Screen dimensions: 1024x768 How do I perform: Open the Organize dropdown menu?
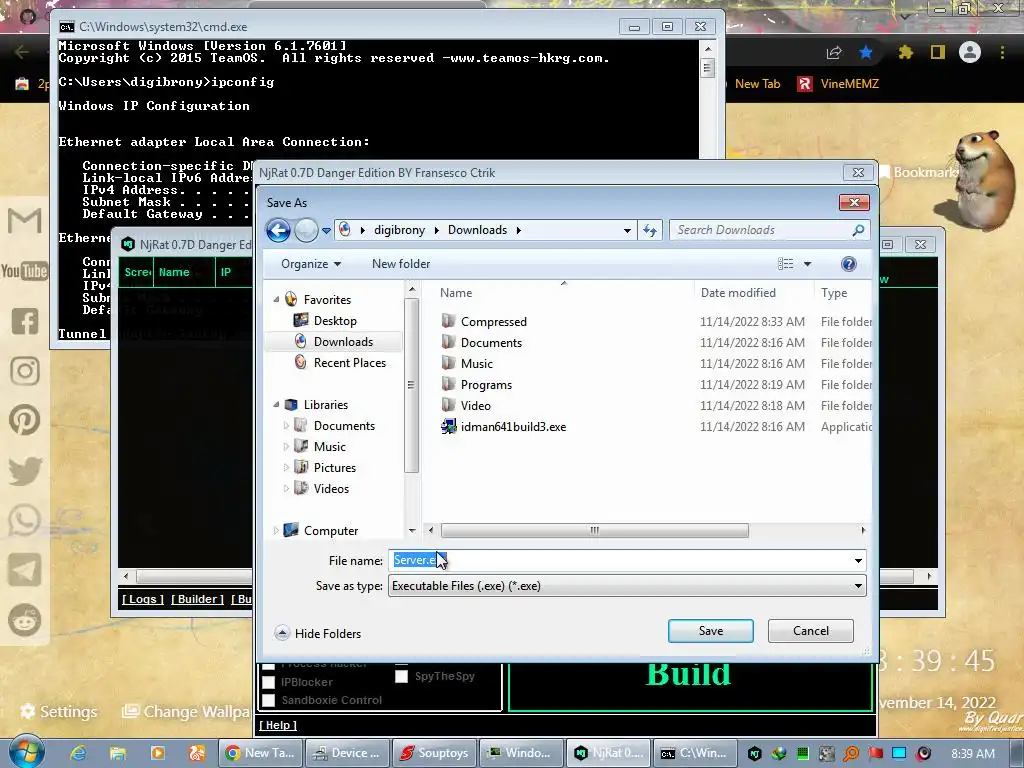pyautogui.click(x=311, y=264)
